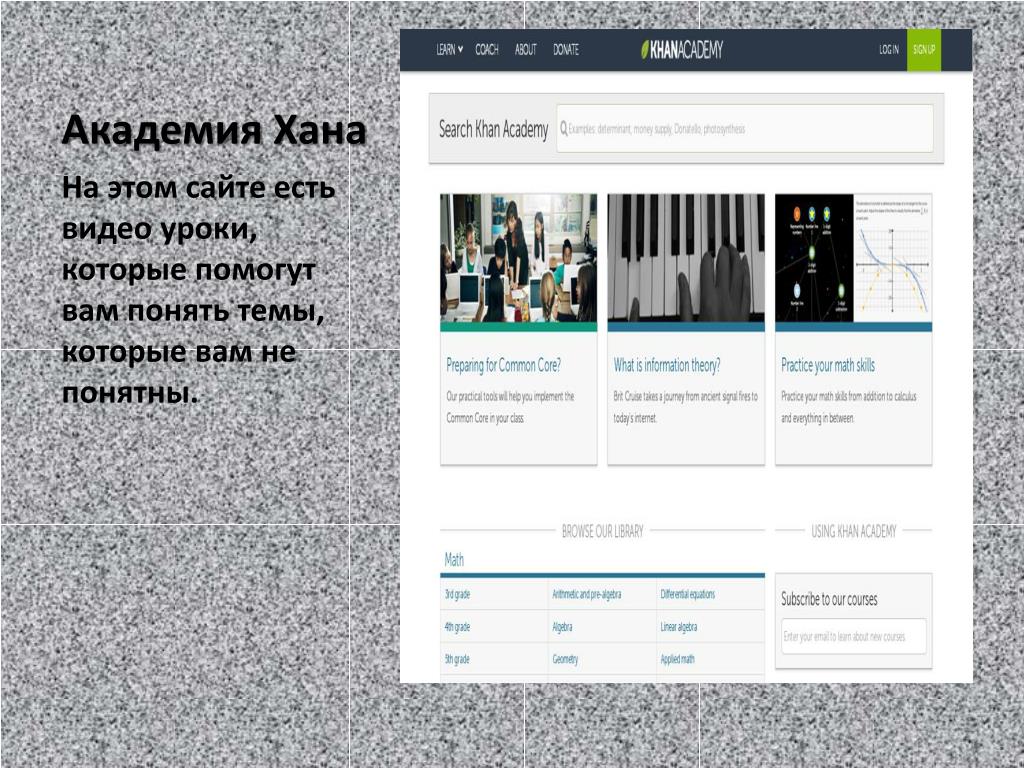
Task: Click the 'addition to calculus' description text
Action: click(849, 407)
